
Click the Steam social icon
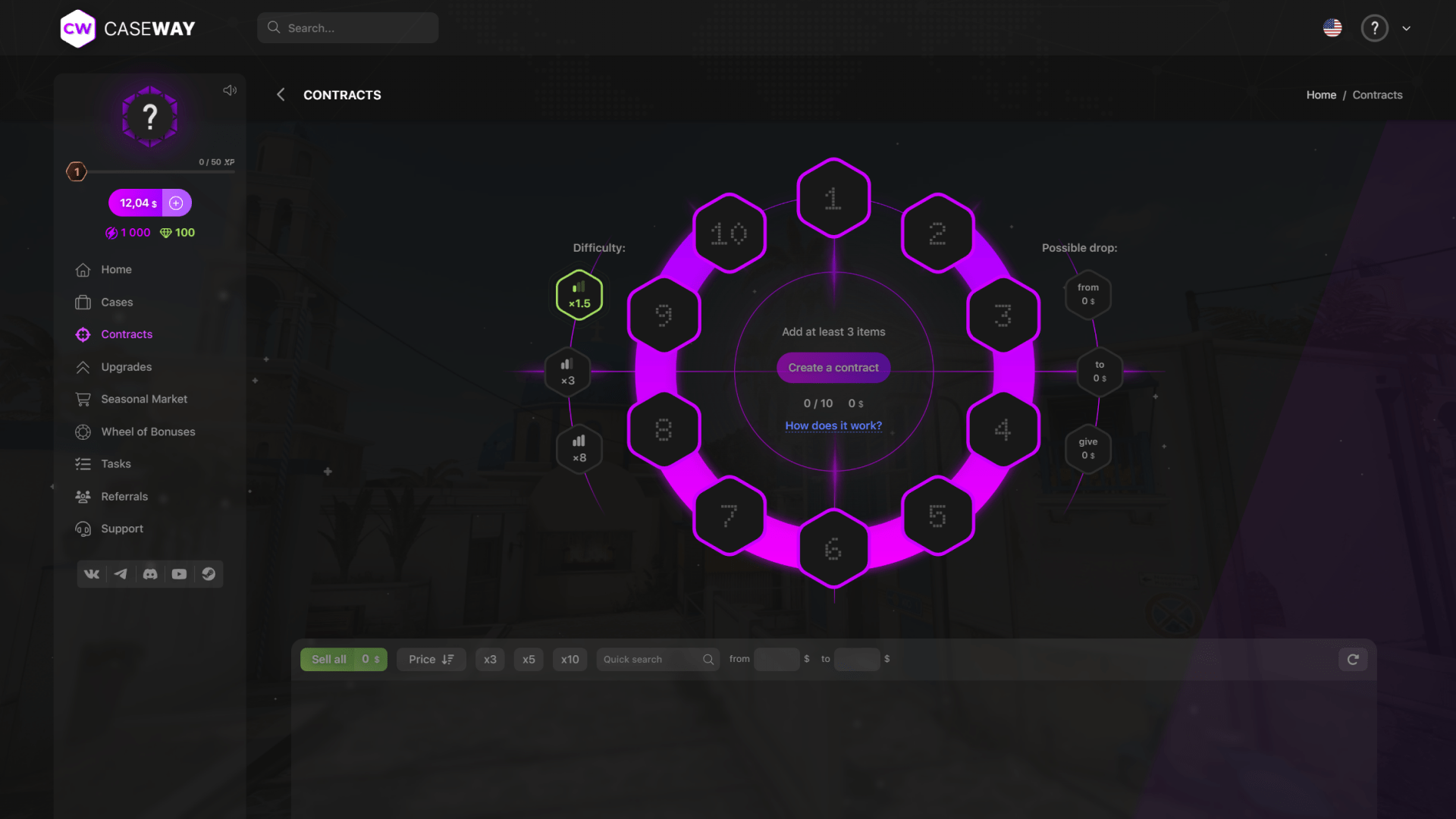pyautogui.click(x=209, y=574)
